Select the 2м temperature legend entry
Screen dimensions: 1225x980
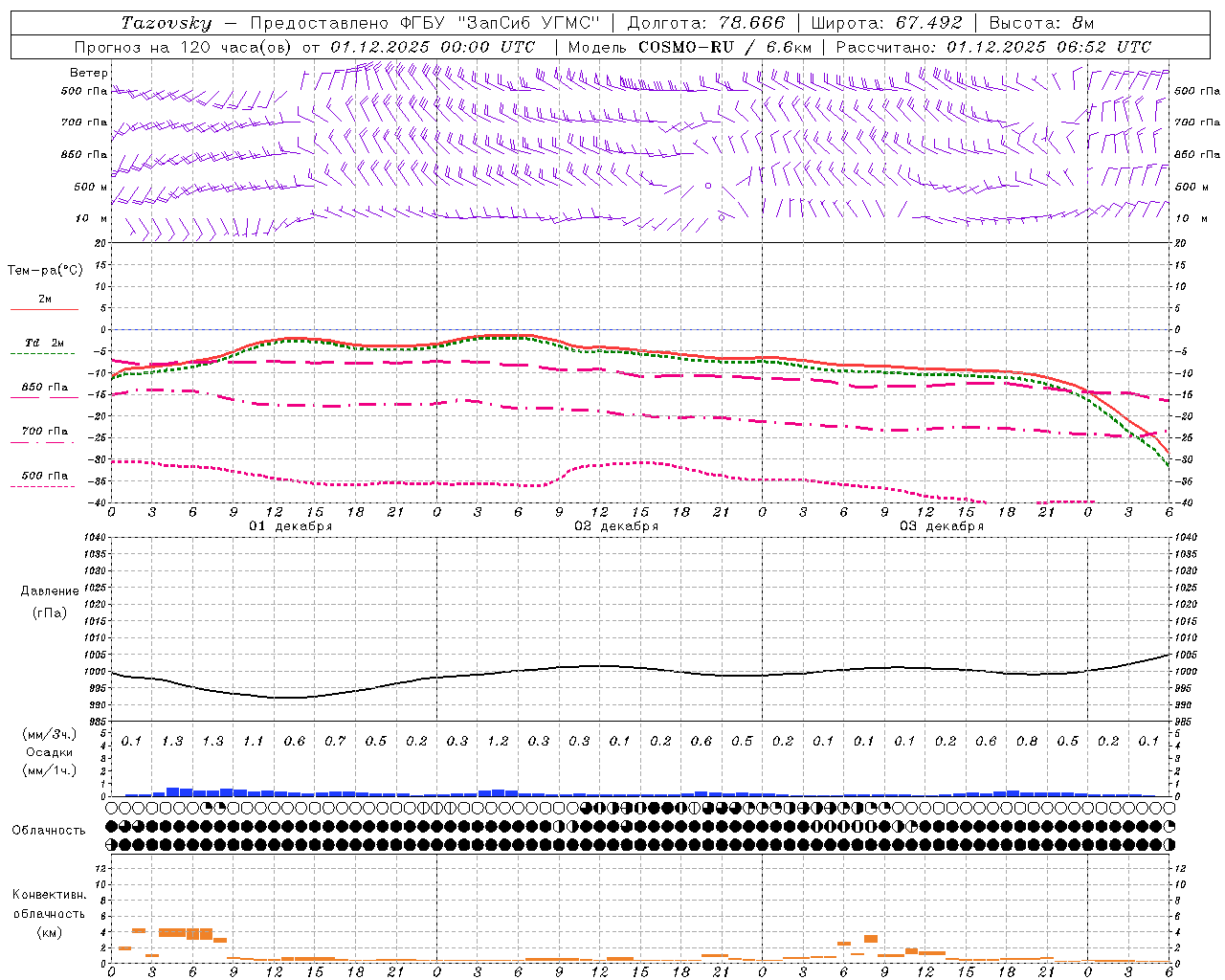(x=45, y=300)
